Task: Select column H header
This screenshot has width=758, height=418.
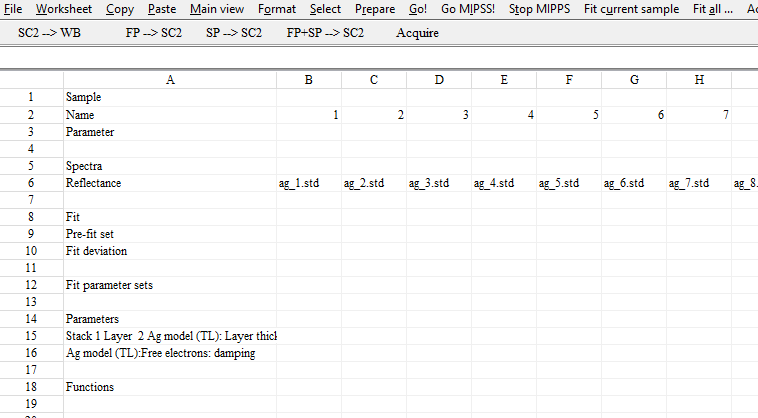Action: tap(699, 80)
